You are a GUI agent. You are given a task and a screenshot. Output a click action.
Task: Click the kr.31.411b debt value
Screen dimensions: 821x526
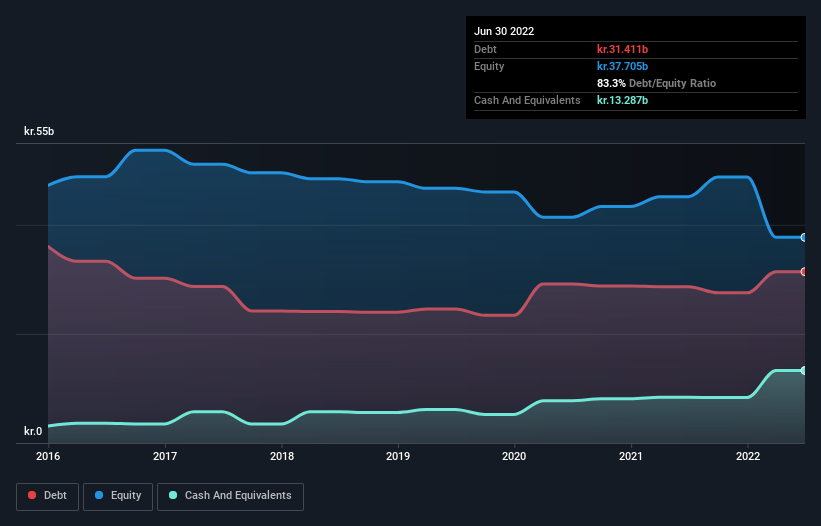623,49
